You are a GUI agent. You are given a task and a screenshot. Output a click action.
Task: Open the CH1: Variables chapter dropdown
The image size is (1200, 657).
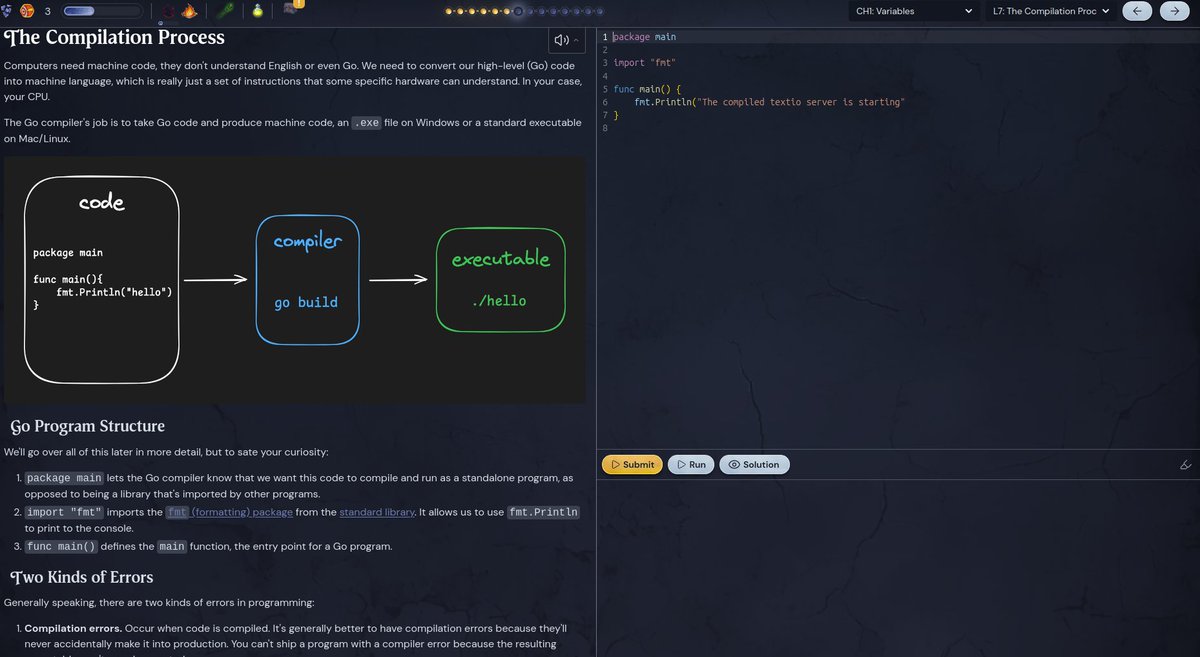tap(914, 11)
